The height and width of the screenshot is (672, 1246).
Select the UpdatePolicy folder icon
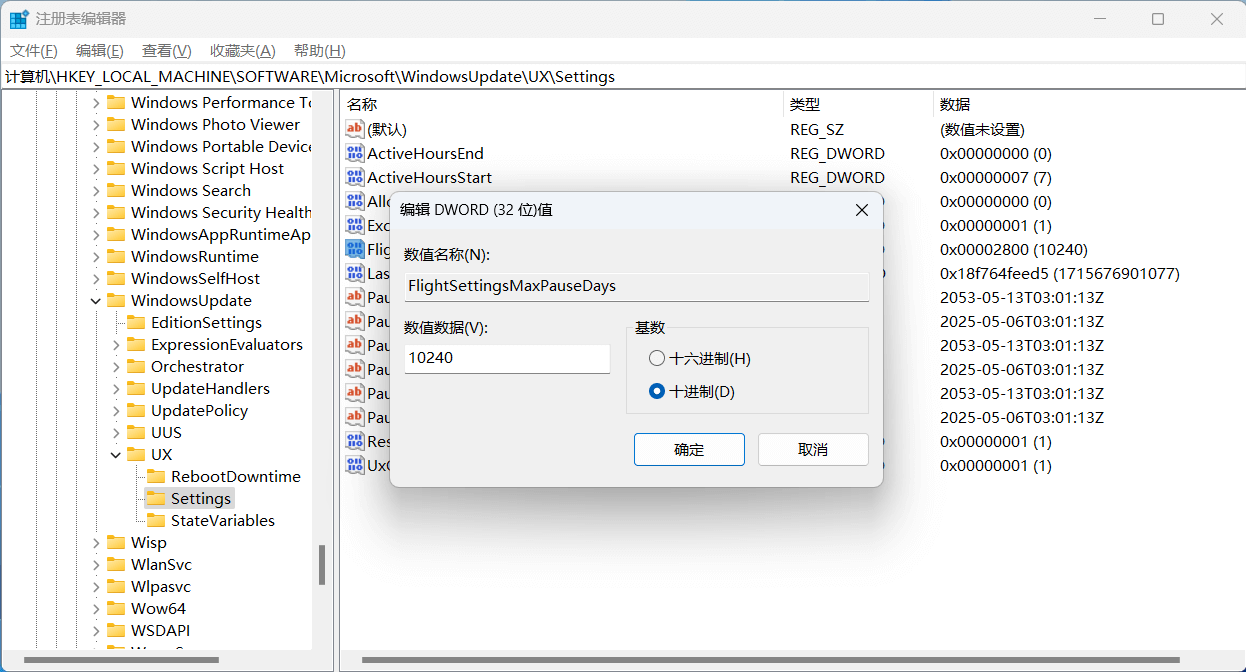tap(136, 410)
